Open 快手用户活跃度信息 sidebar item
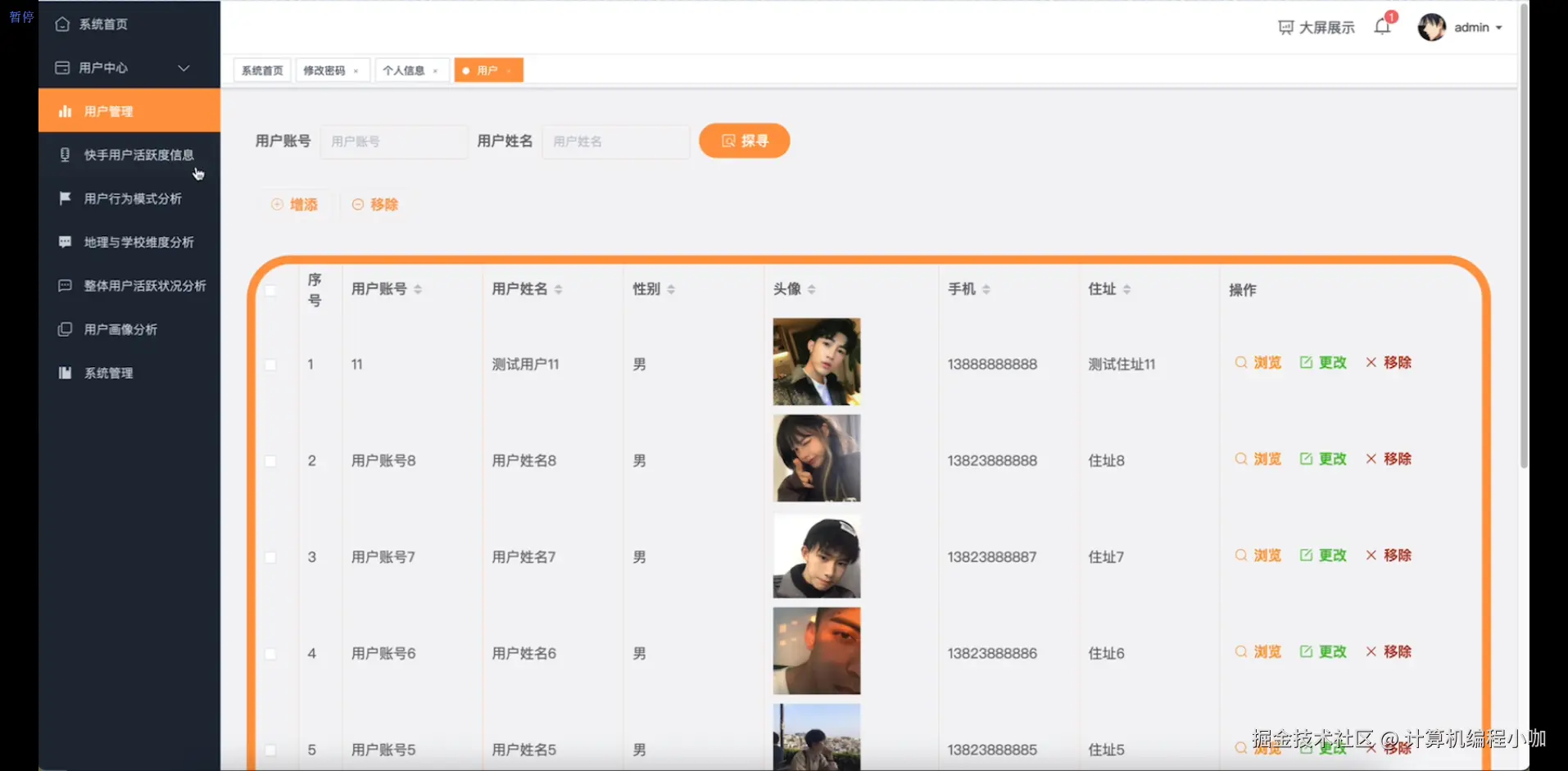The width and height of the screenshot is (1568, 771). coord(129,155)
